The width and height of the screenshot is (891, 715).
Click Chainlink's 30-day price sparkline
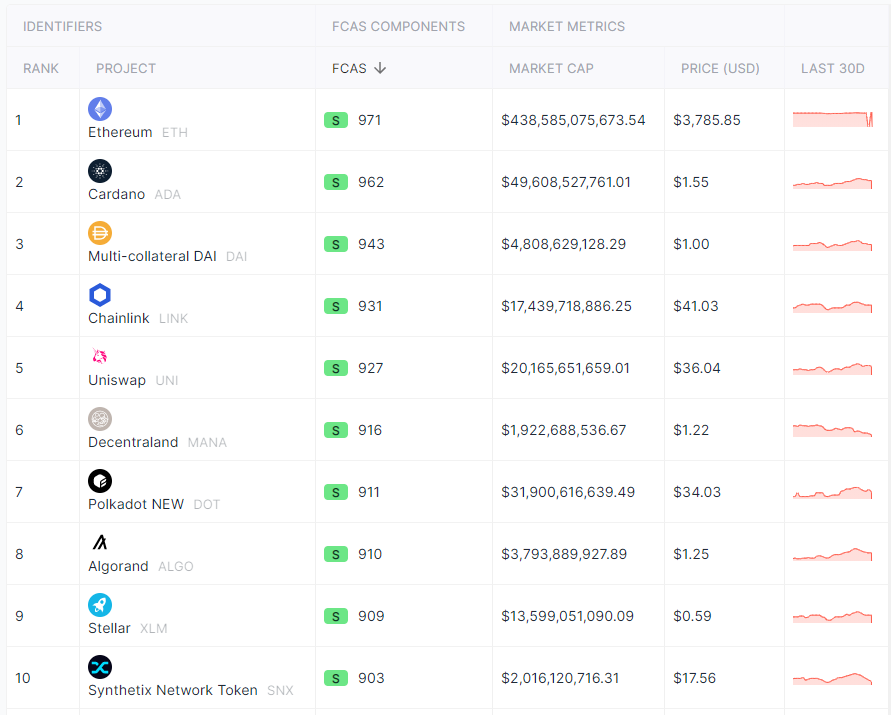pos(832,307)
